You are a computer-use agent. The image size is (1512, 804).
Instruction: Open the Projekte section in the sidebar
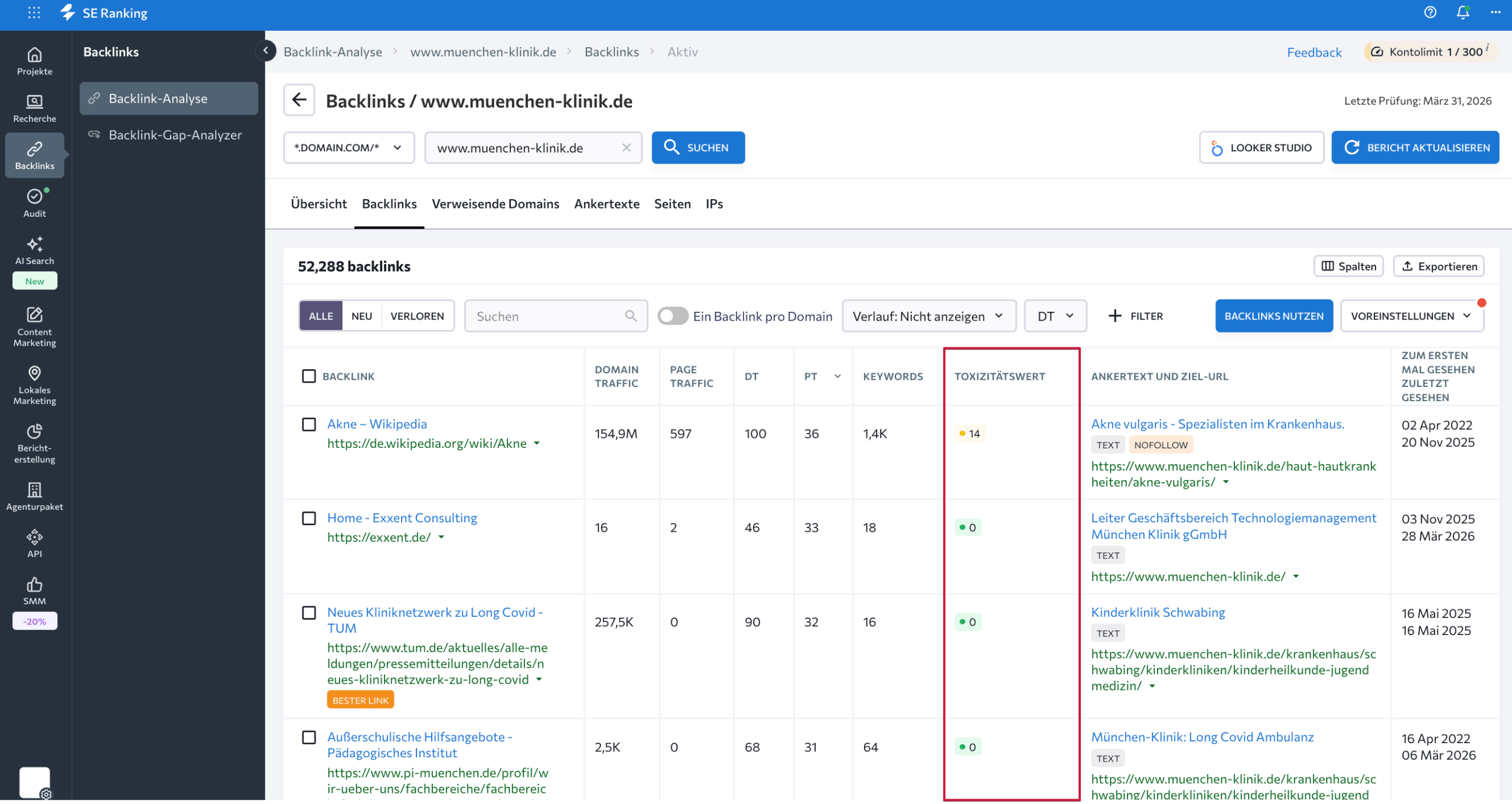(34, 61)
